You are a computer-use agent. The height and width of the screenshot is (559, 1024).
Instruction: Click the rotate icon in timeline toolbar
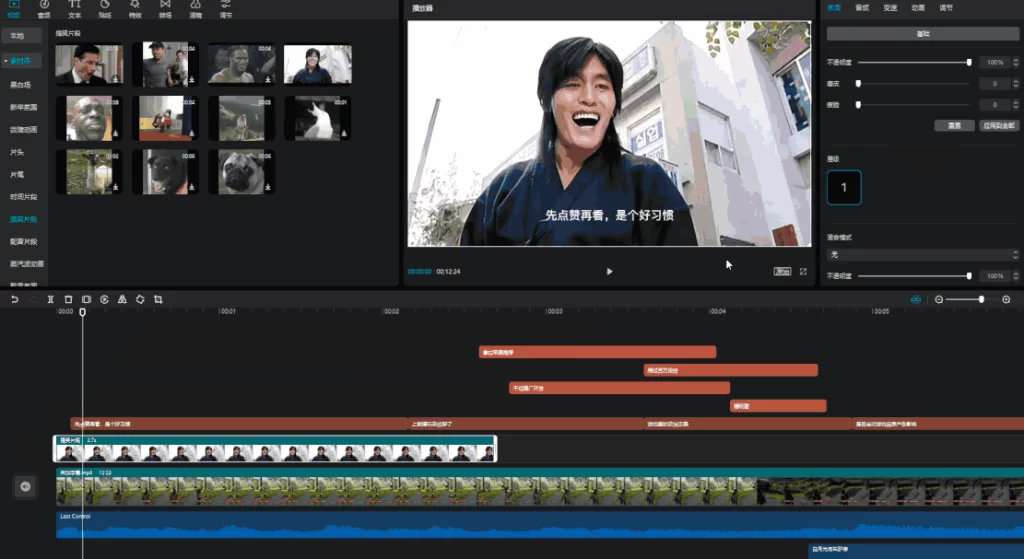[x=140, y=299]
